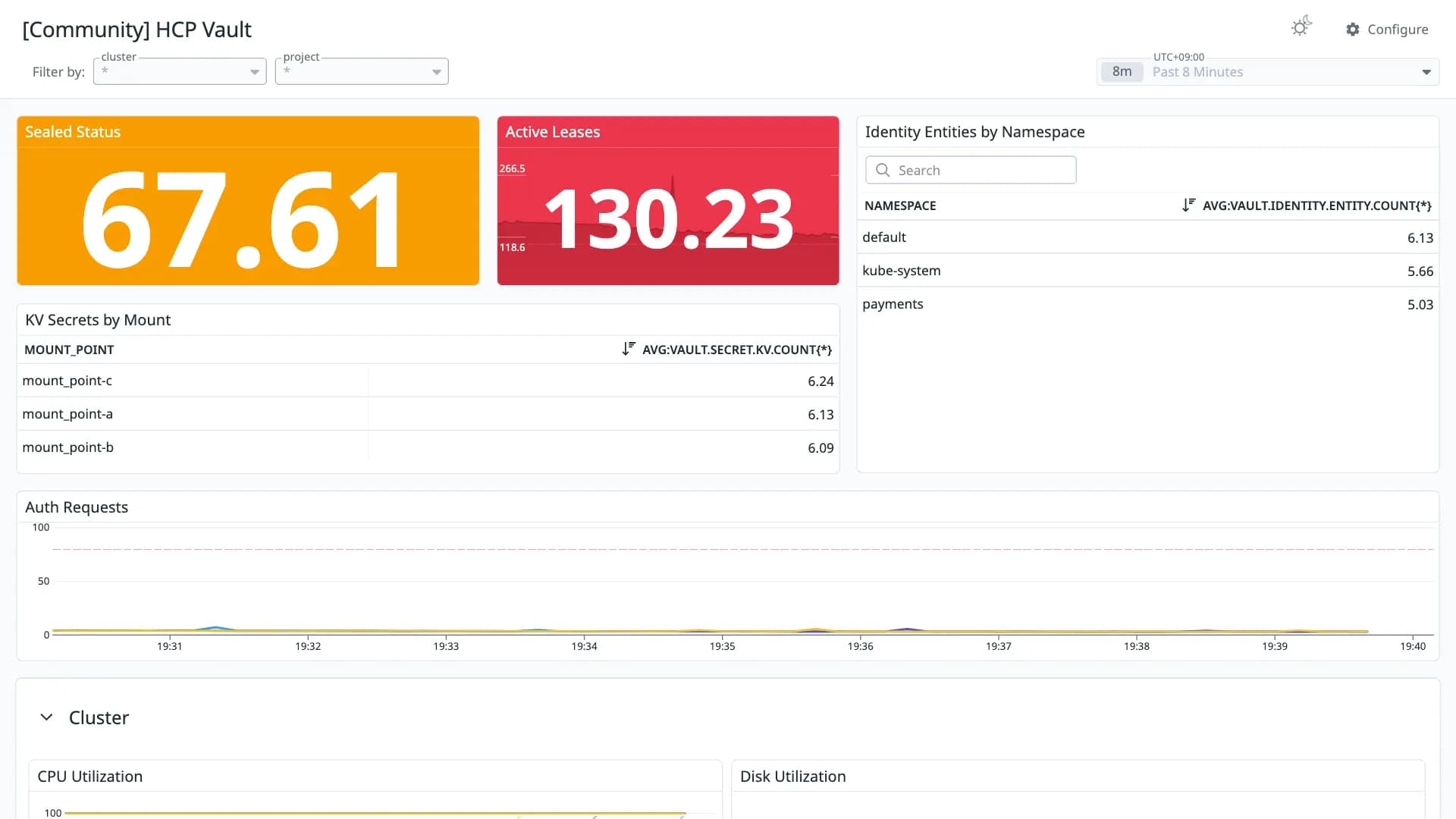Click the 5.03 value for payments

click(x=1420, y=305)
